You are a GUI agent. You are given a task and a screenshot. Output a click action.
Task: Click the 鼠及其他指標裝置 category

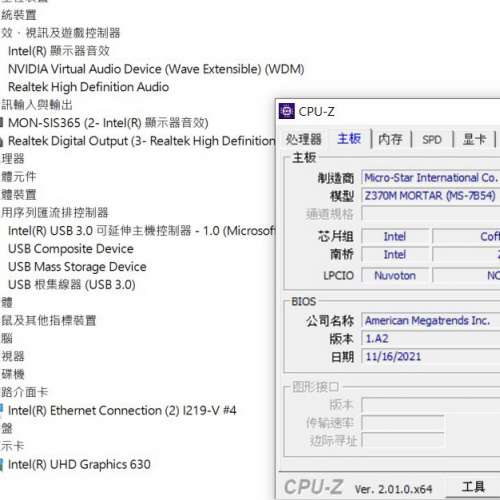48,321
